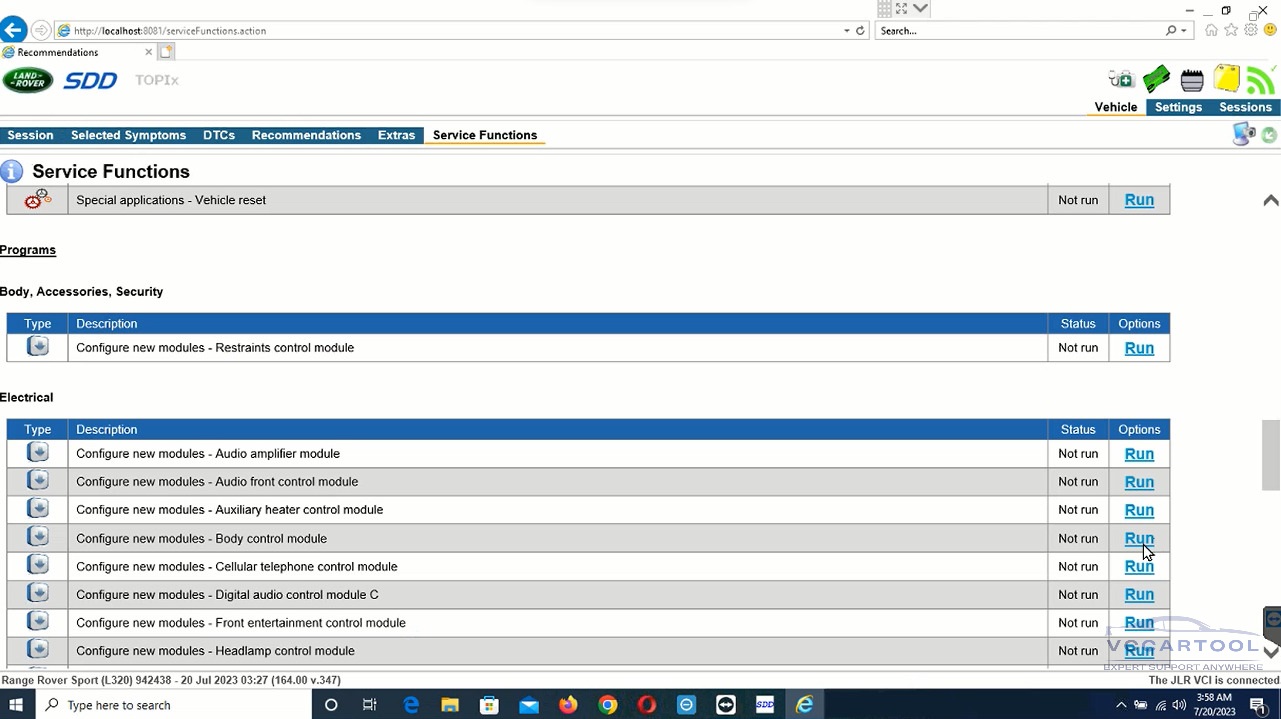
Task: Click the browser Search input field
Action: pos(1020,31)
